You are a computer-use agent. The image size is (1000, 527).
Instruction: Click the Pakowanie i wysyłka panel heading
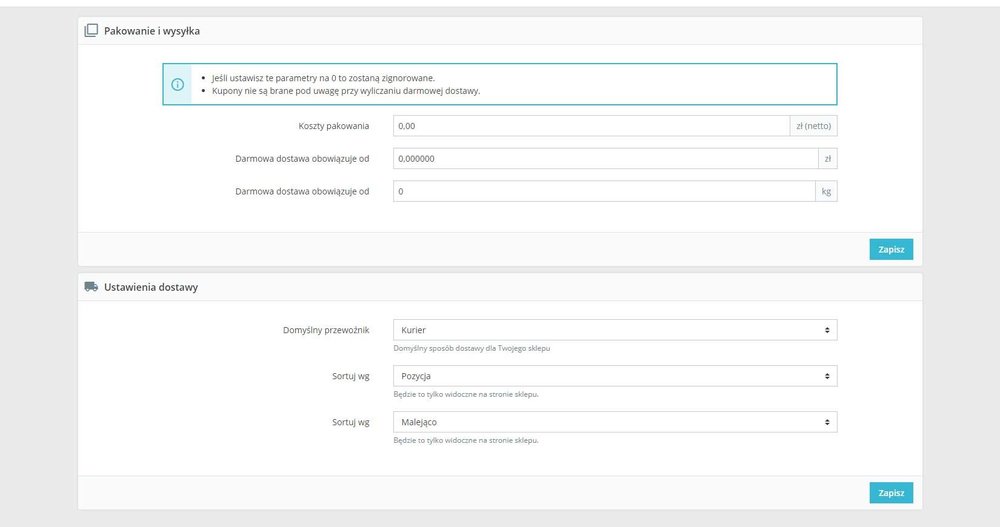click(152, 31)
